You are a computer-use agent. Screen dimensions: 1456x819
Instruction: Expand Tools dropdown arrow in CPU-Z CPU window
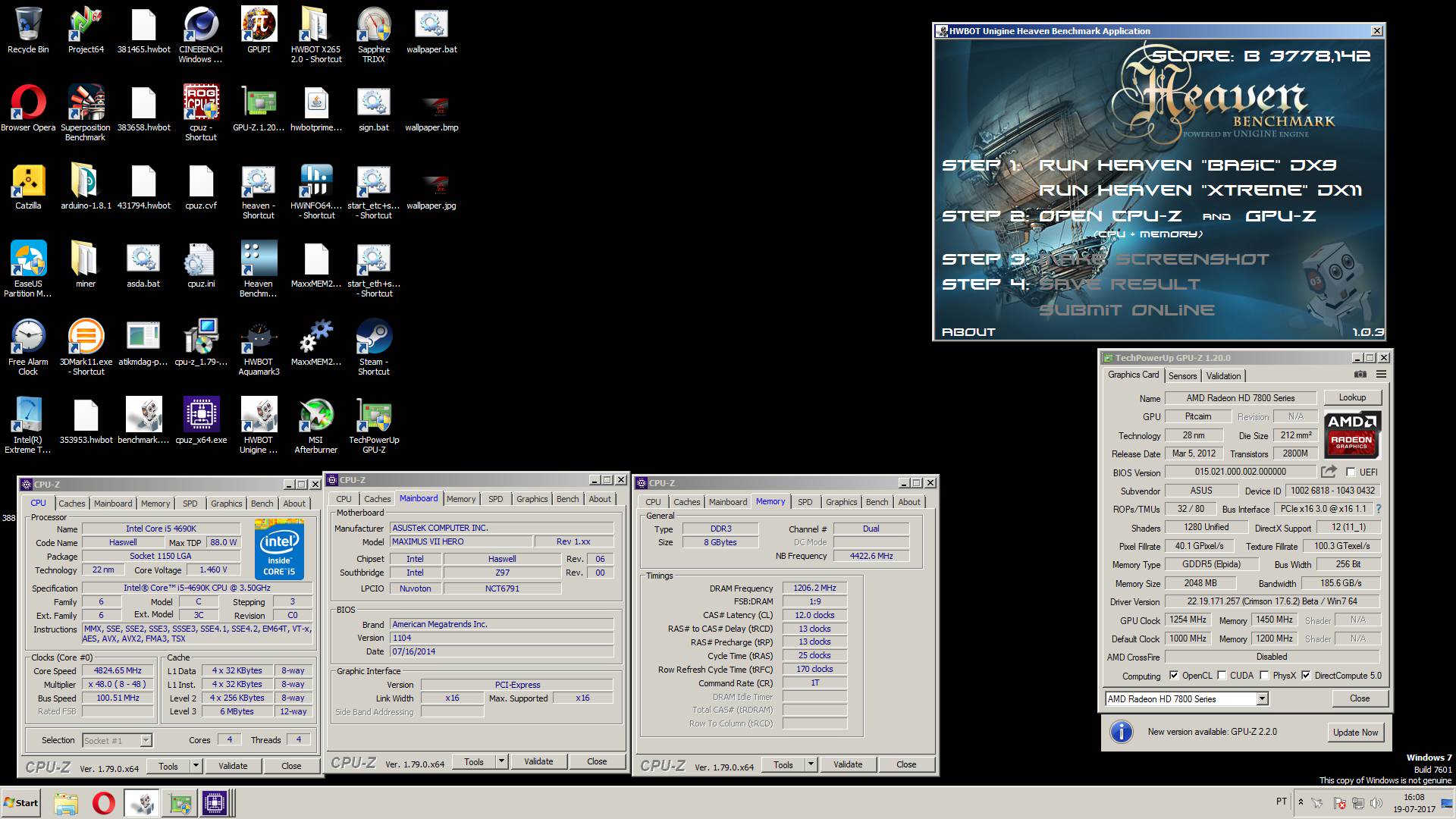tap(196, 766)
